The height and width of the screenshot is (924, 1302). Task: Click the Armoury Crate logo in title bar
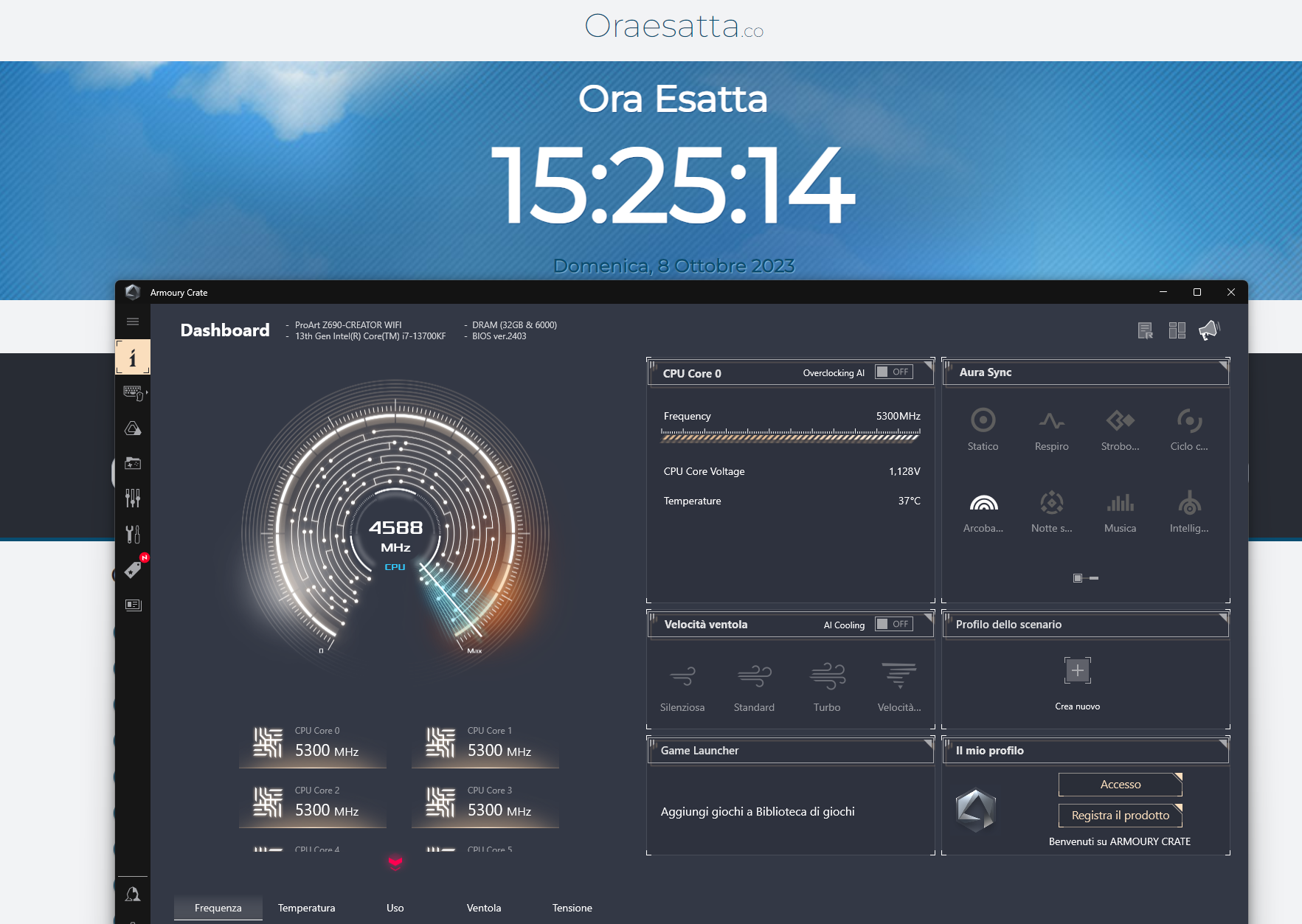tap(133, 292)
